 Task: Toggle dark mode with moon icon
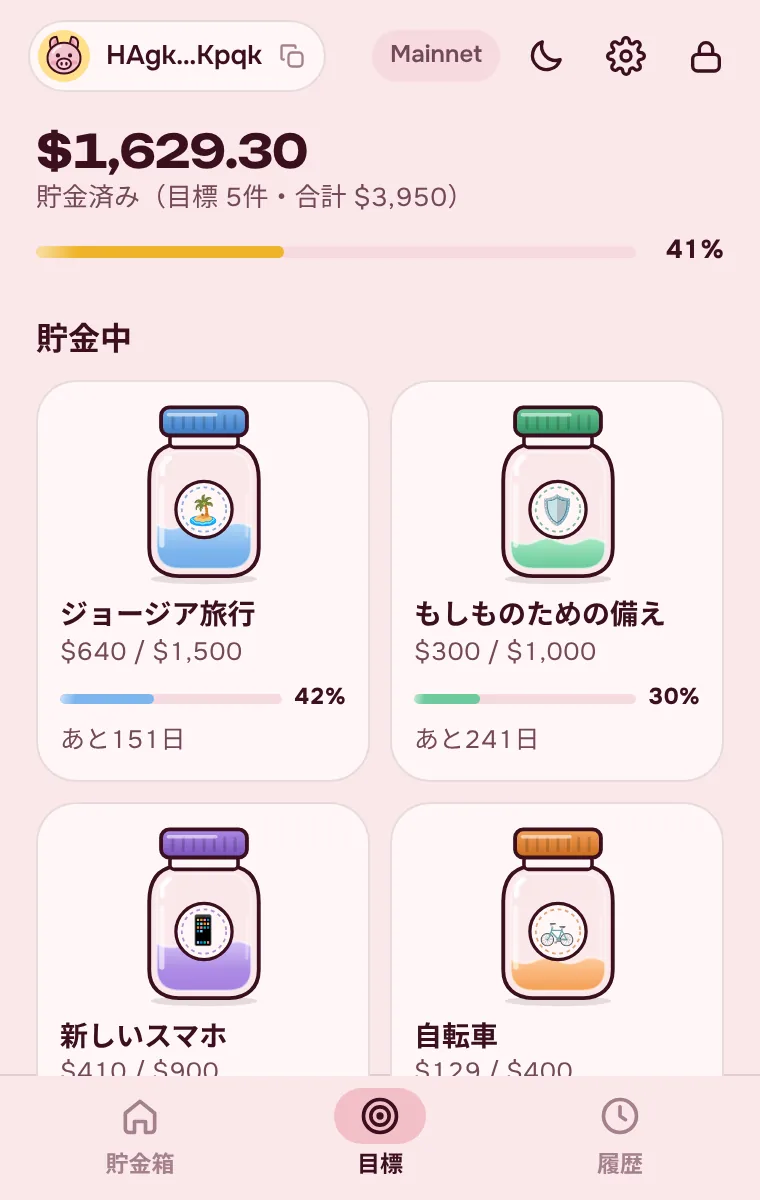click(x=546, y=56)
